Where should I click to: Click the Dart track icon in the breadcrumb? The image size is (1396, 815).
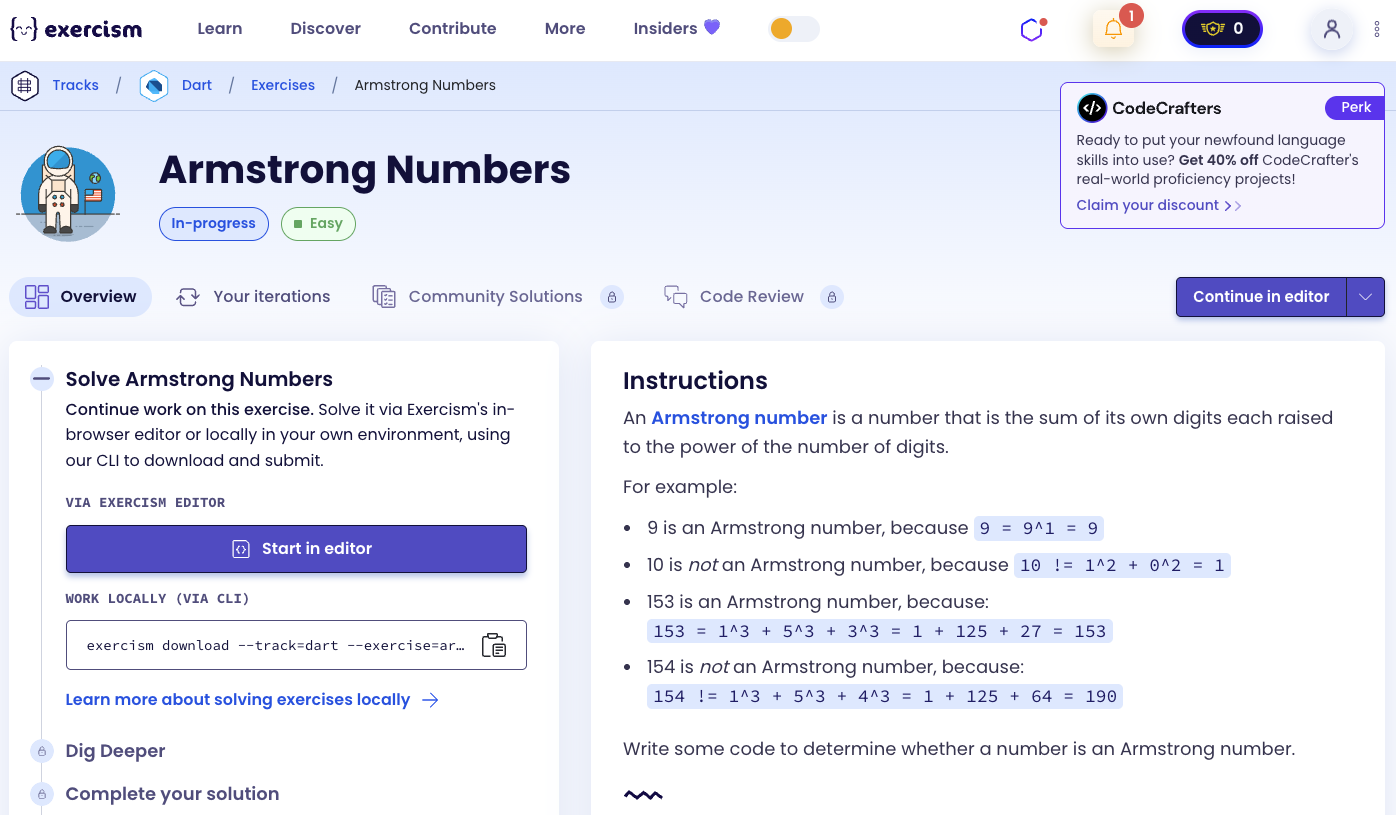pyautogui.click(x=153, y=85)
